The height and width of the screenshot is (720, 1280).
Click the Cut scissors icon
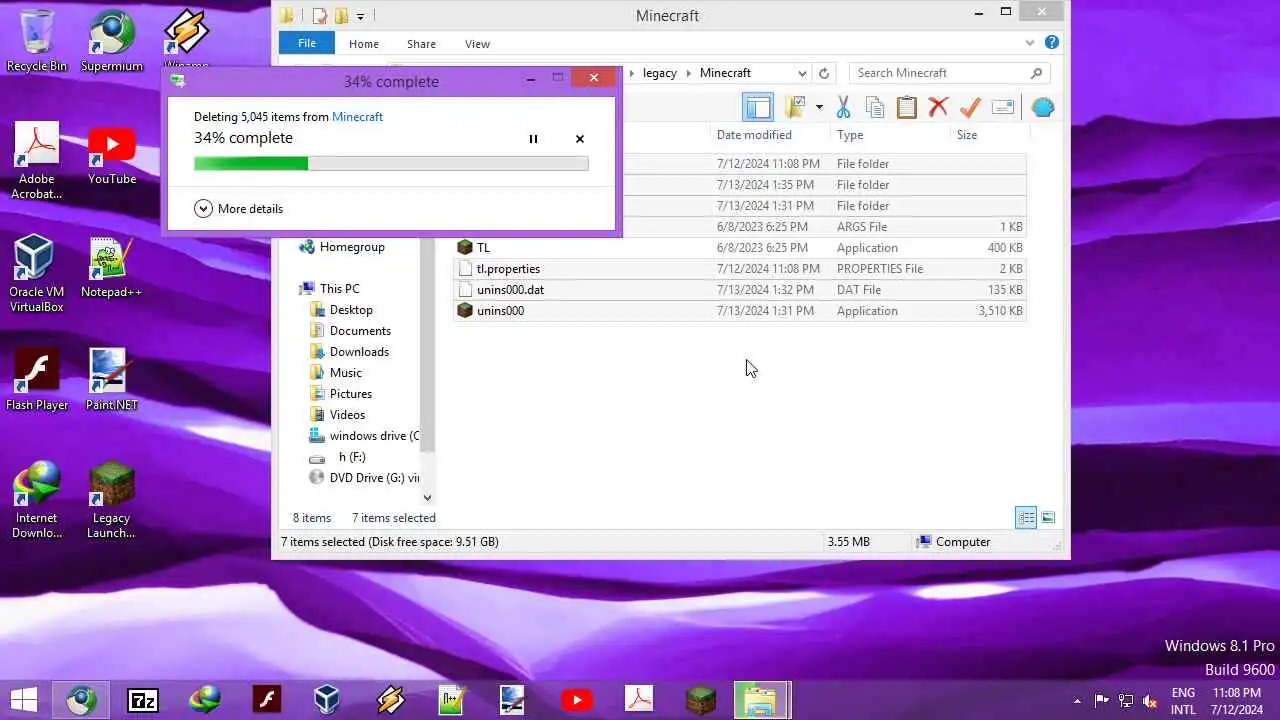pos(843,107)
